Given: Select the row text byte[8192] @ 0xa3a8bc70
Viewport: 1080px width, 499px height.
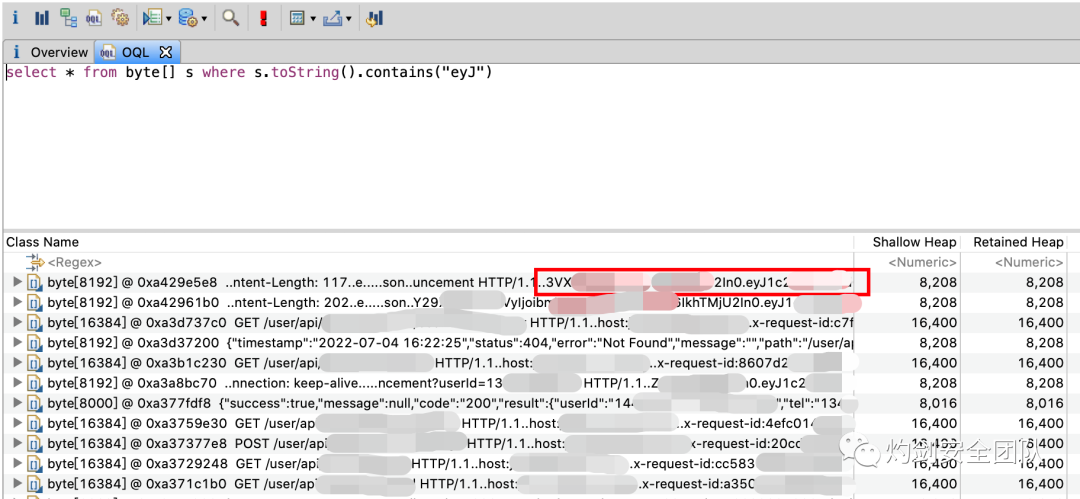Looking at the screenshot, I should coord(132,383).
